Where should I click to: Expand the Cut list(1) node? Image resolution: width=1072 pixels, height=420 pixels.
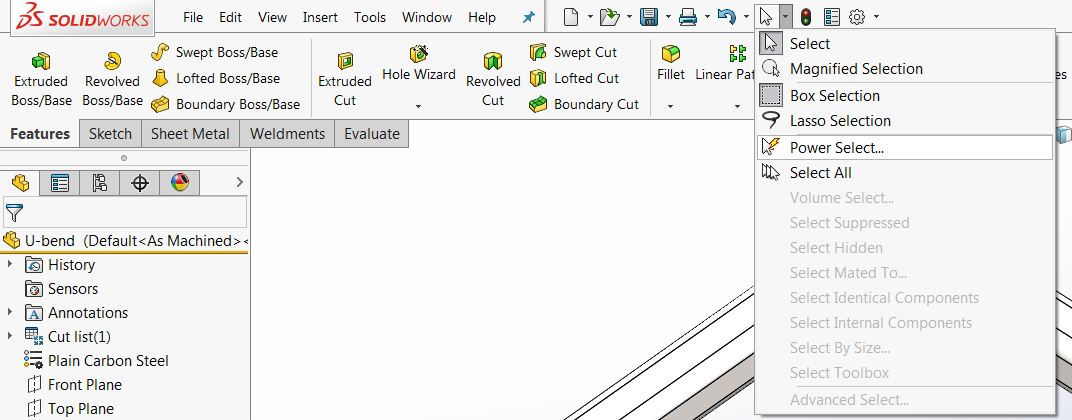(x=10, y=336)
